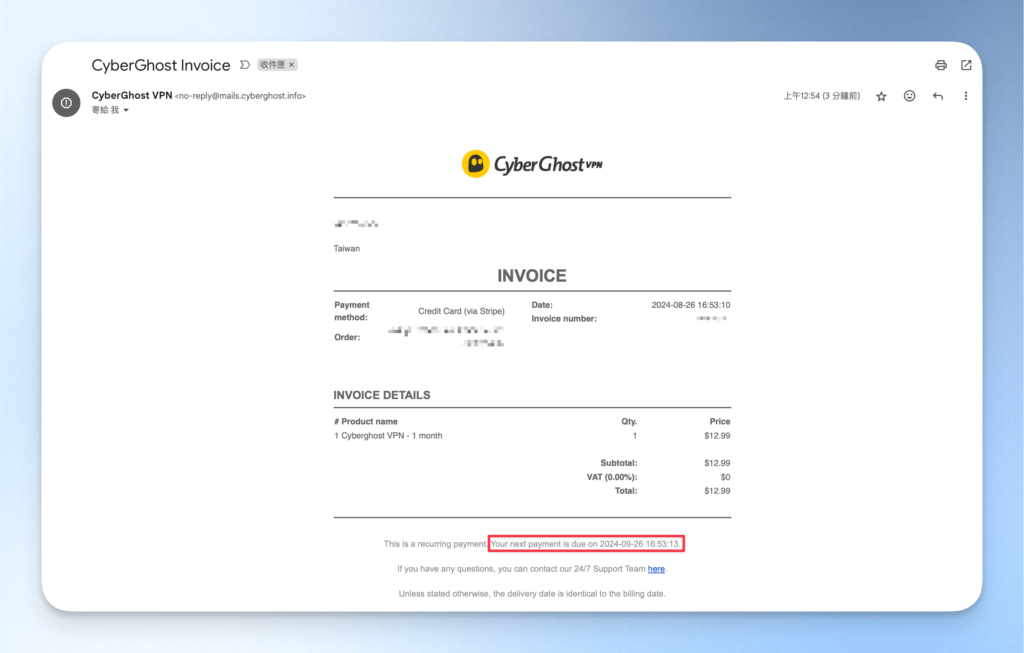
Task: Click sender address no-reply@mails.cyberghost.info
Action: coord(240,96)
